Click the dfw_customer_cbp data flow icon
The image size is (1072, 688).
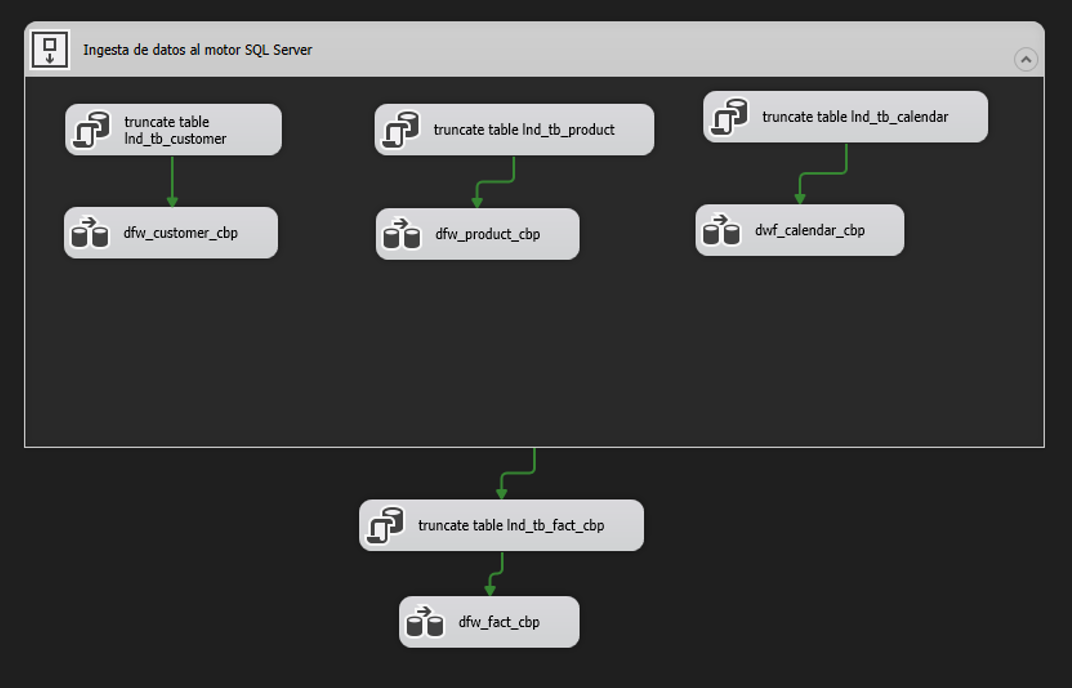pyautogui.click(x=90, y=233)
